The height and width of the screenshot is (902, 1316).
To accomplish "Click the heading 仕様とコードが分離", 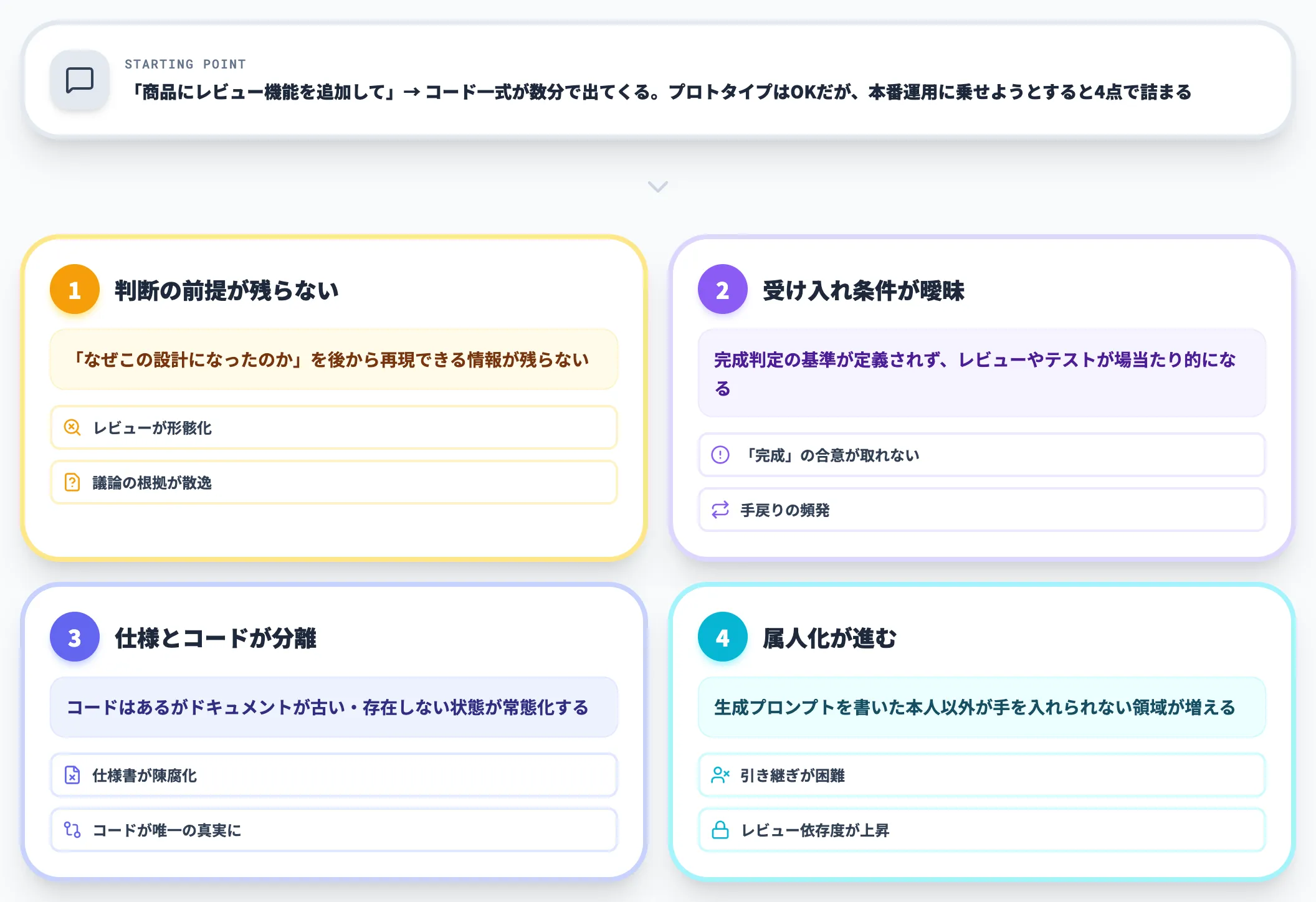I will coord(216,638).
